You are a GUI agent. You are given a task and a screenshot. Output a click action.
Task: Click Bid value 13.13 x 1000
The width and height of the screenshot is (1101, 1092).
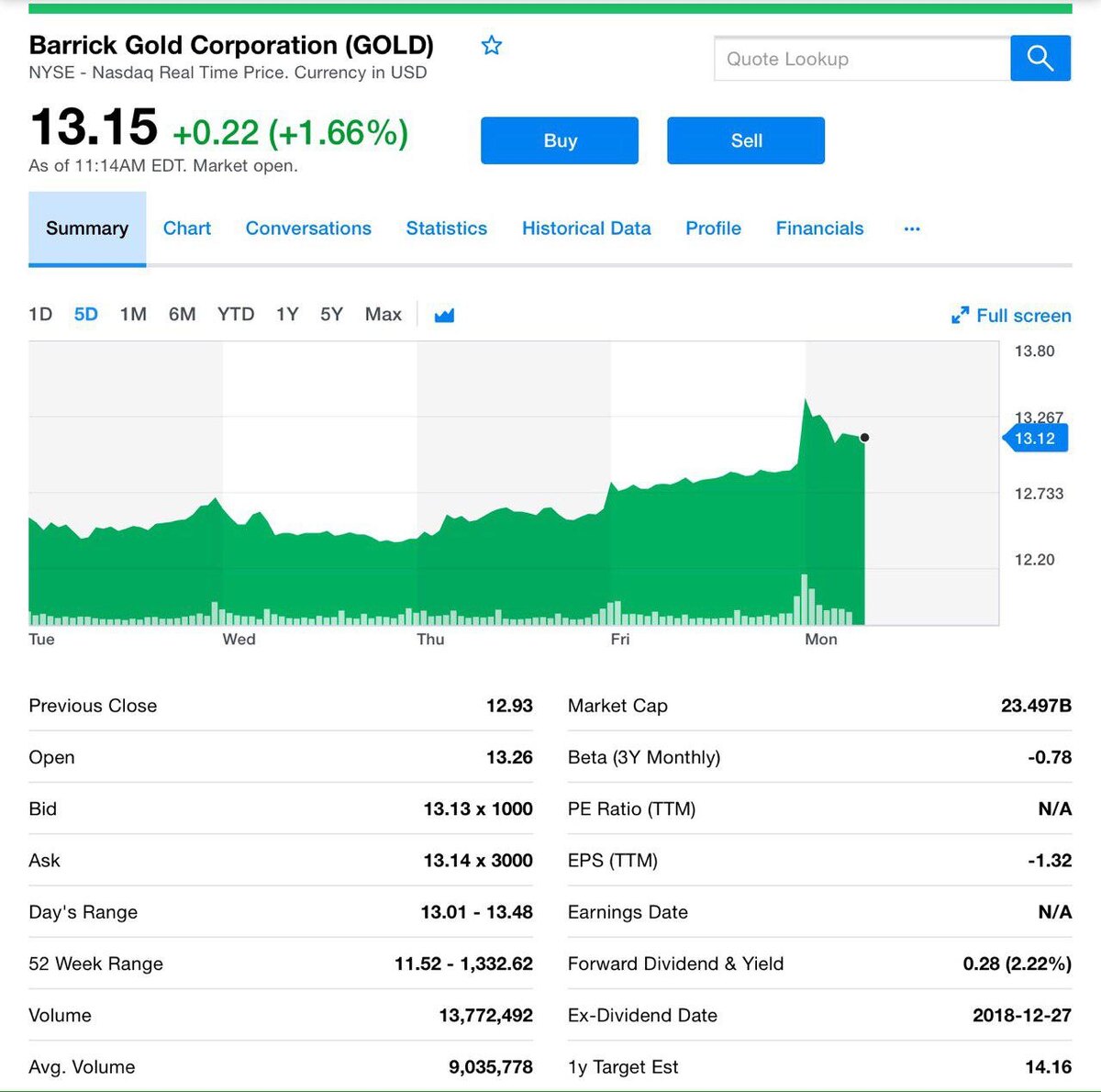click(478, 808)
